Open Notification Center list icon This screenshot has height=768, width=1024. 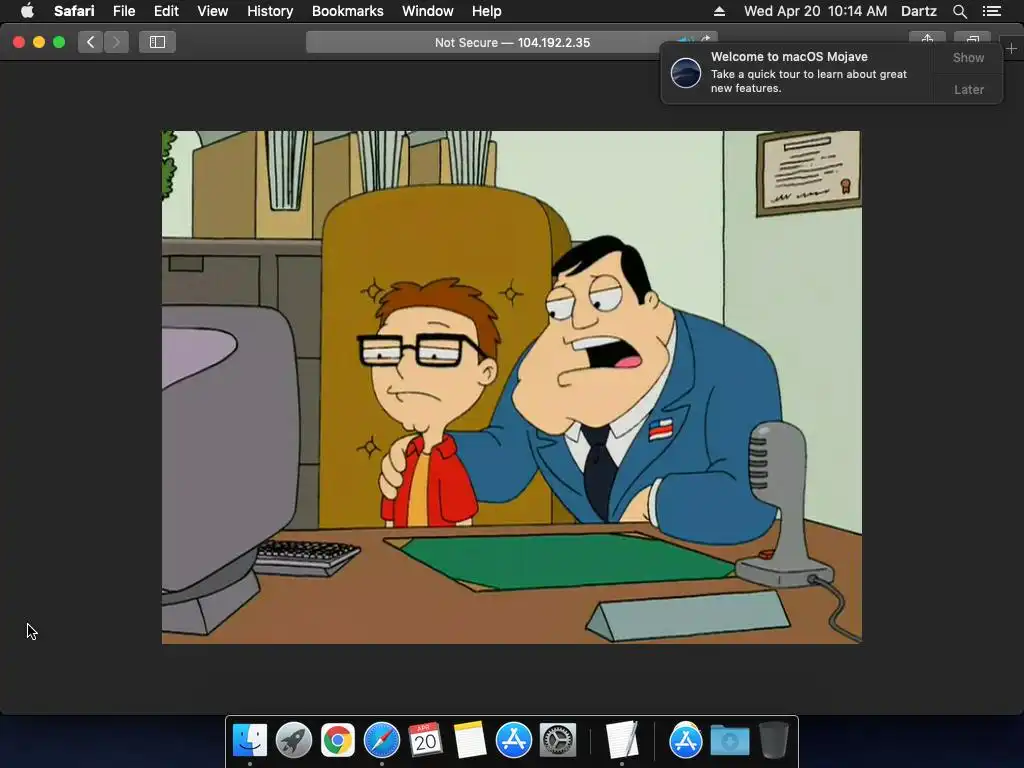click(x=992, y=11)
